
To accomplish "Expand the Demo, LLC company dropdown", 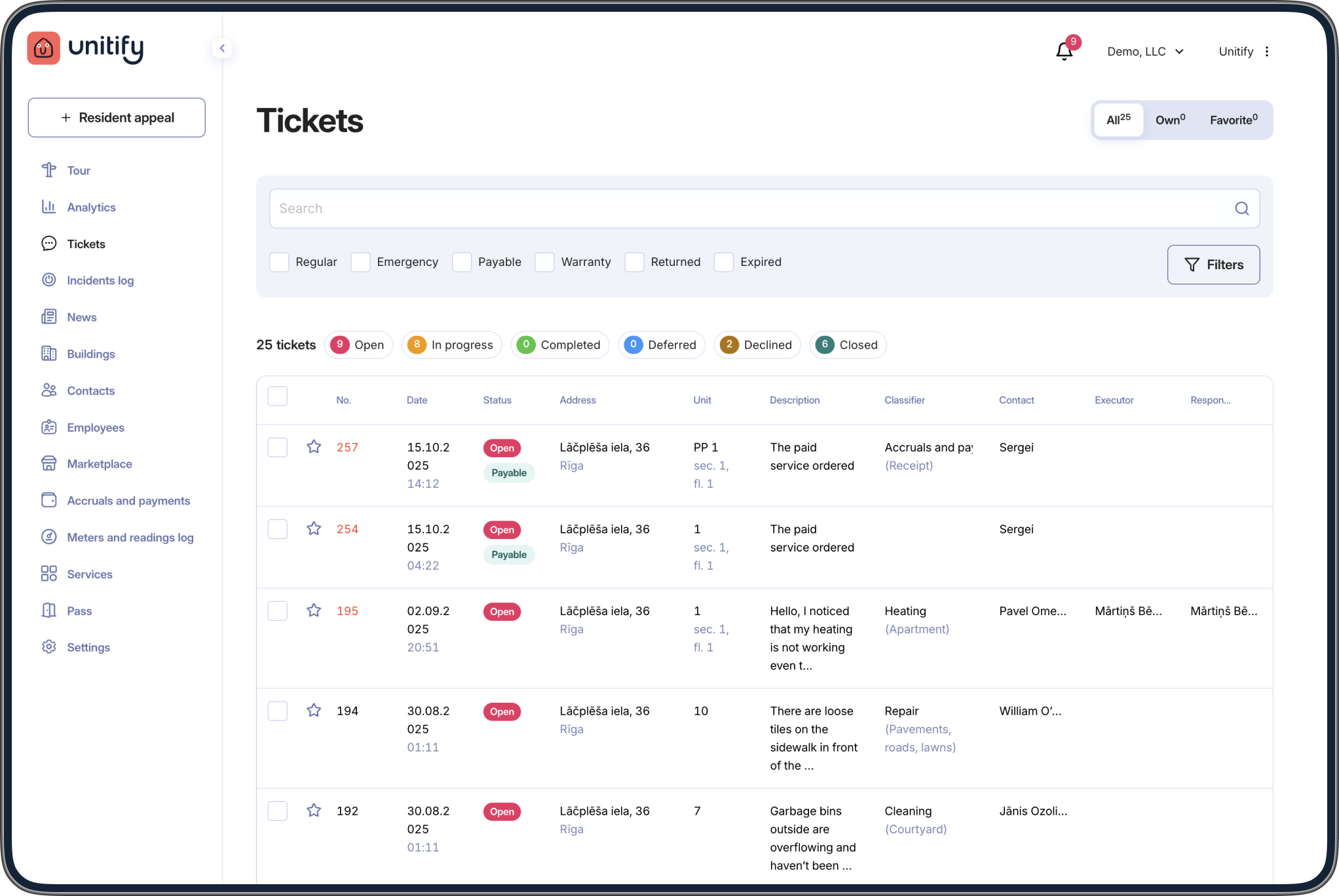I will click(x=1145, y=51).
